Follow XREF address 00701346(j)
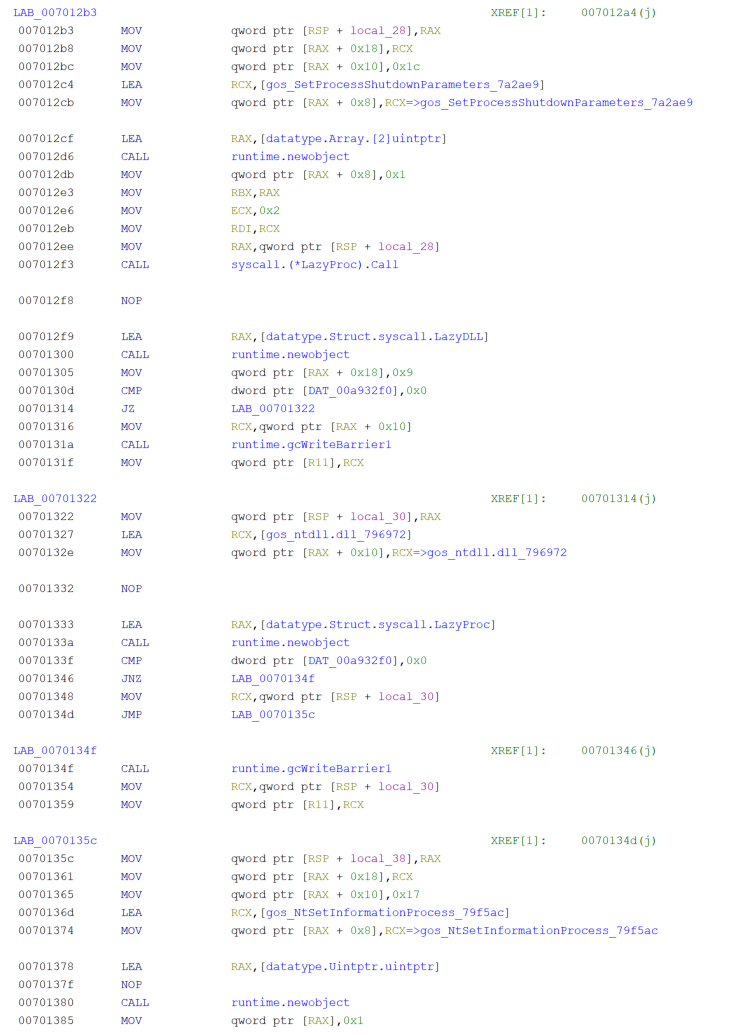The height and width of the screenshot is (1035, 739). 618,751
